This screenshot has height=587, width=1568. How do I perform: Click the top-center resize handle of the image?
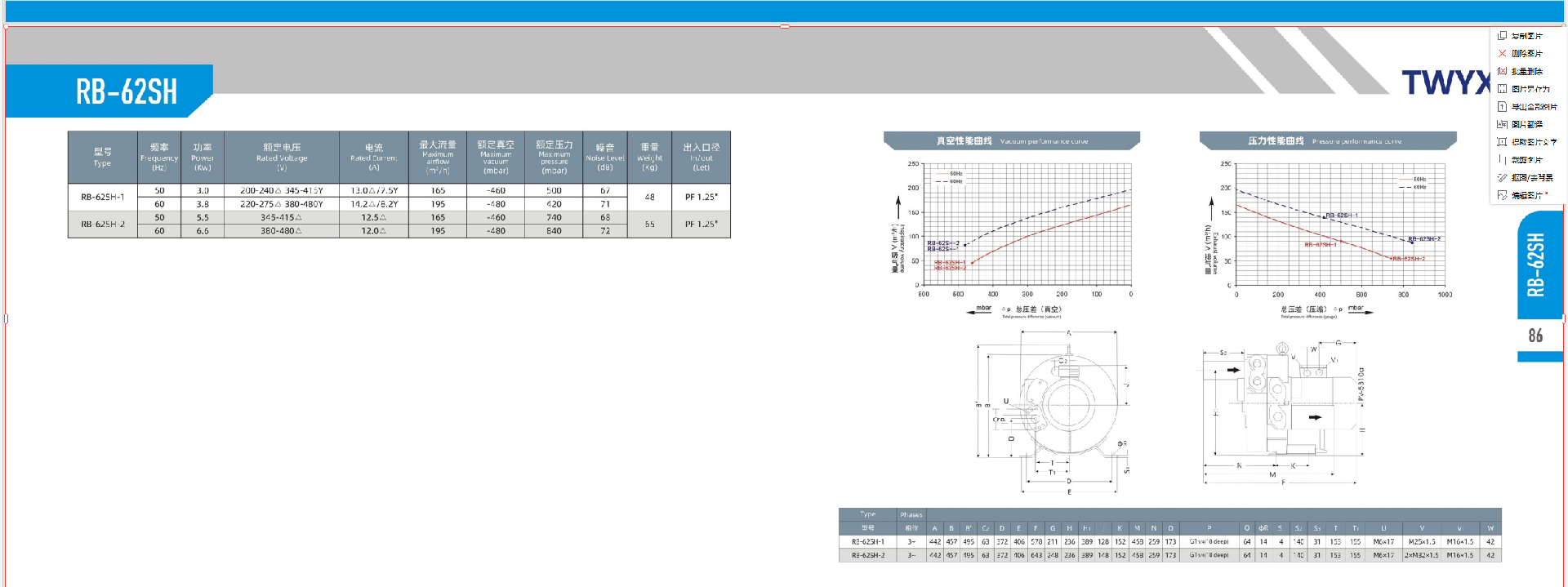(784, 27)
